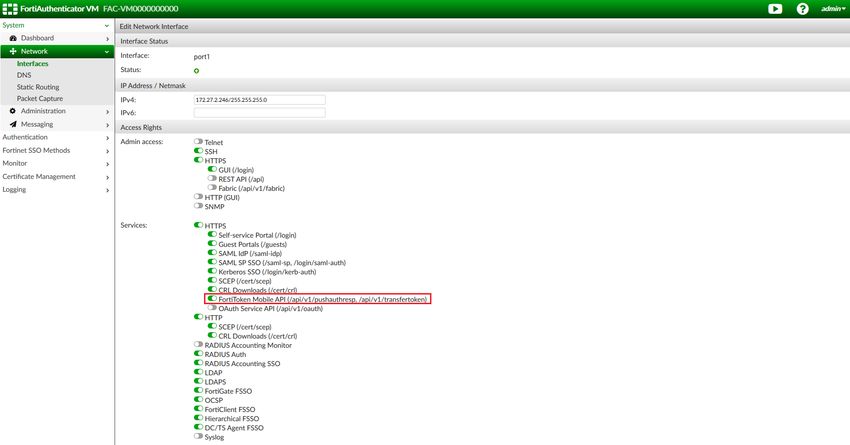
Task: Toggle RADIUS Accounting SSO service
Action: pyautogui.click(x=198, y=363)
